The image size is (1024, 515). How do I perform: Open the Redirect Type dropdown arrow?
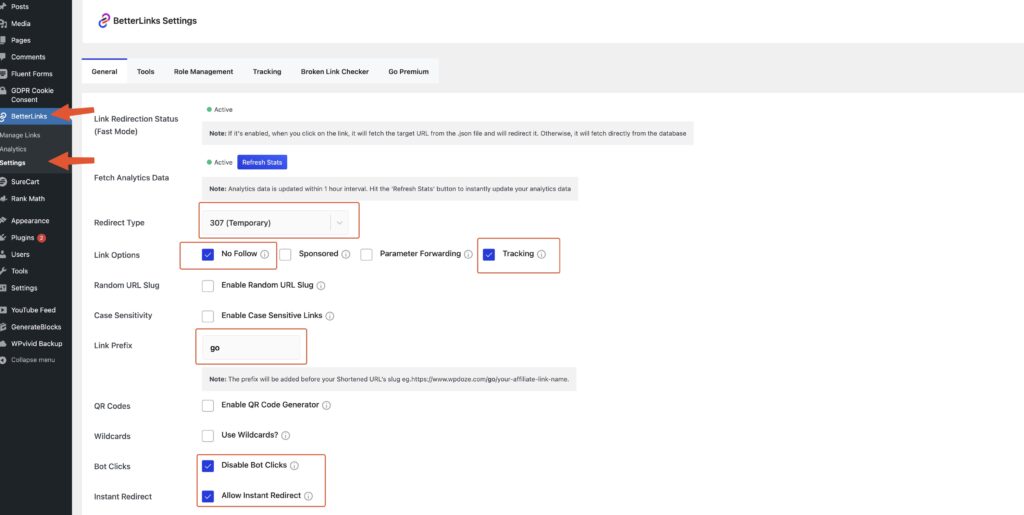click(340, 223)
